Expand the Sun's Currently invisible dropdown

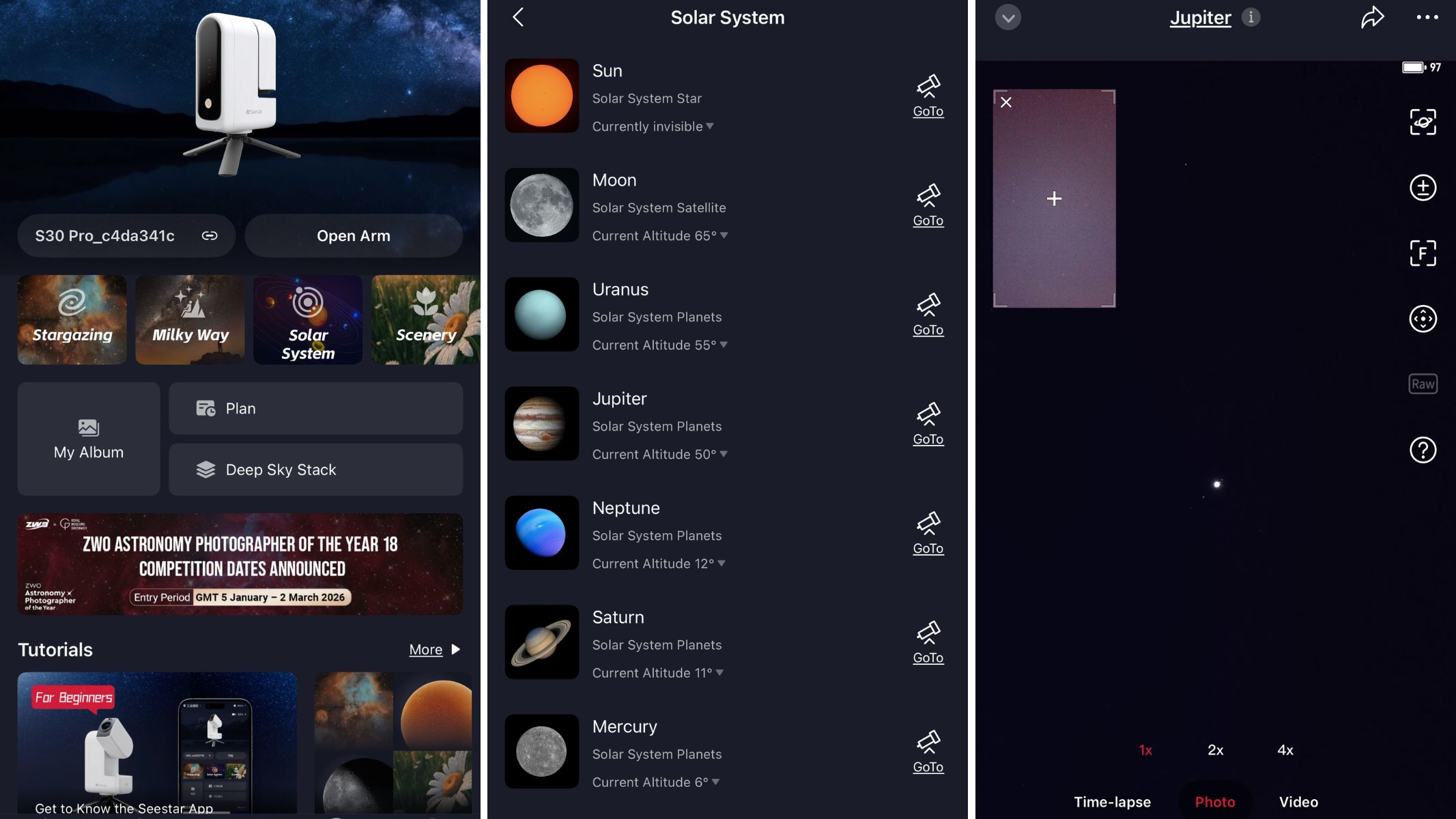point(709,126)
